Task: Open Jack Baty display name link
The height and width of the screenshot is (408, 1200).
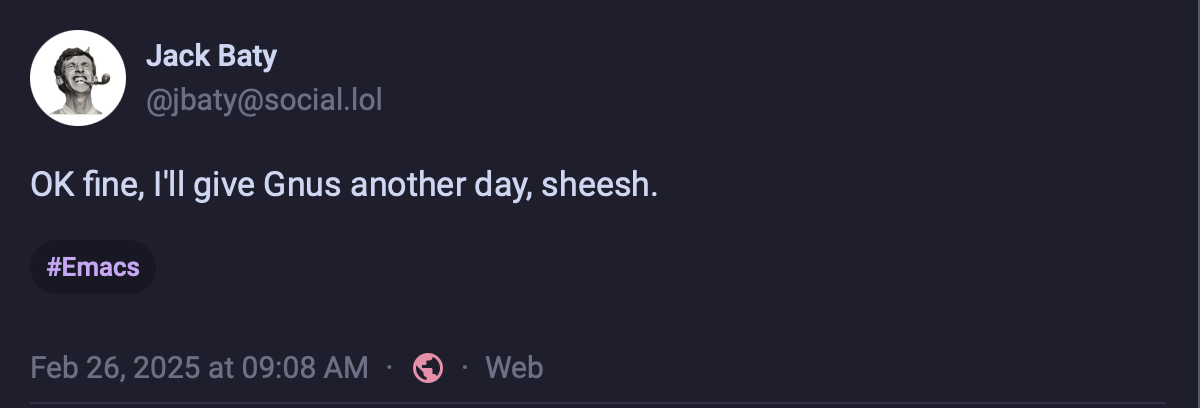Action: (x=211, y=56)
